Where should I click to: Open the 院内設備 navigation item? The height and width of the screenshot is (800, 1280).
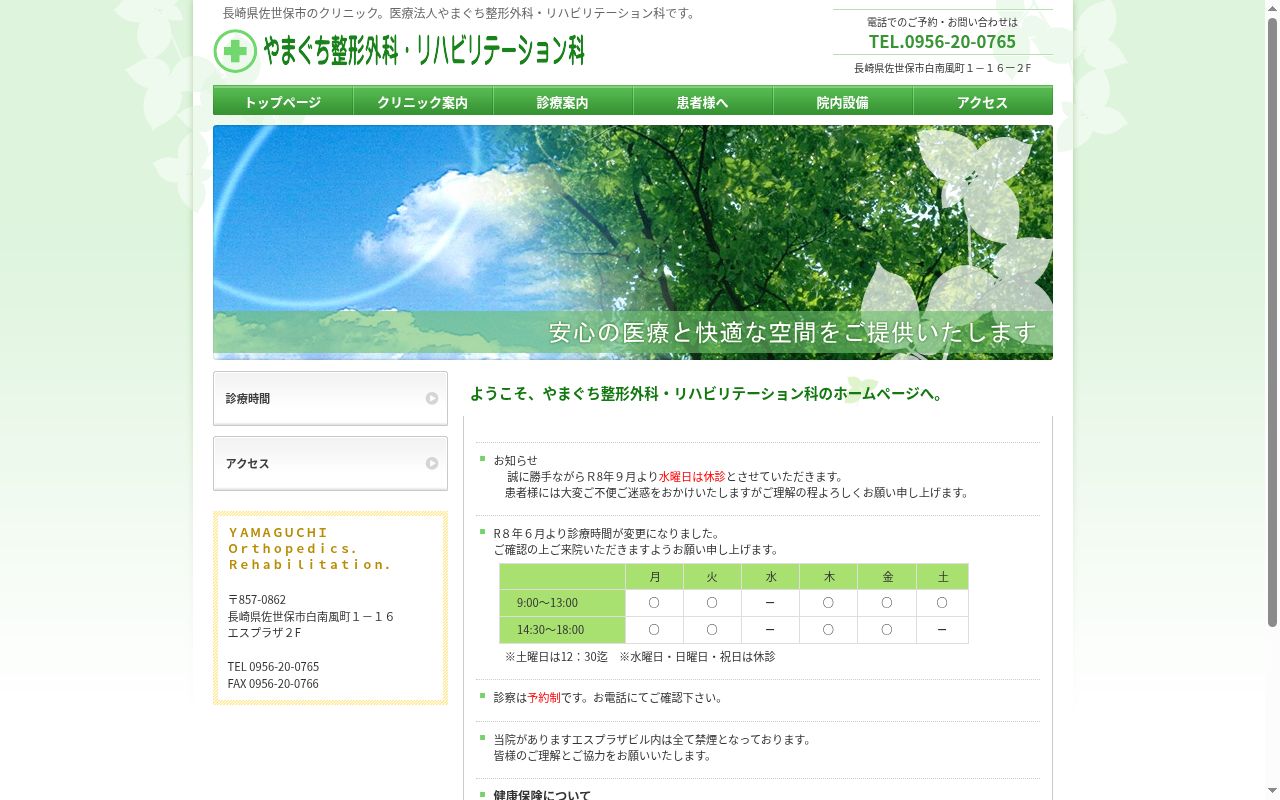pyautogui.click(x=843, y=101)
